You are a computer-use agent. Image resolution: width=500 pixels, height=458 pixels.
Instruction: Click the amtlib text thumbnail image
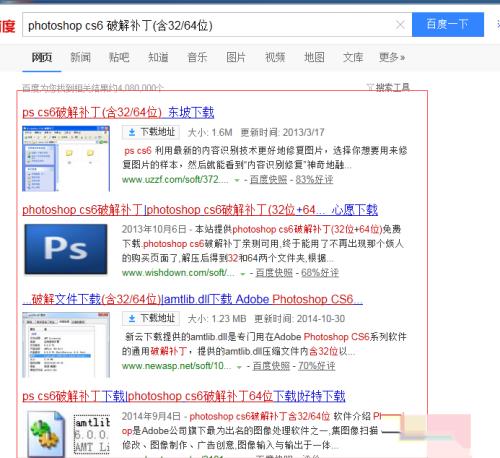click(92, 434)
